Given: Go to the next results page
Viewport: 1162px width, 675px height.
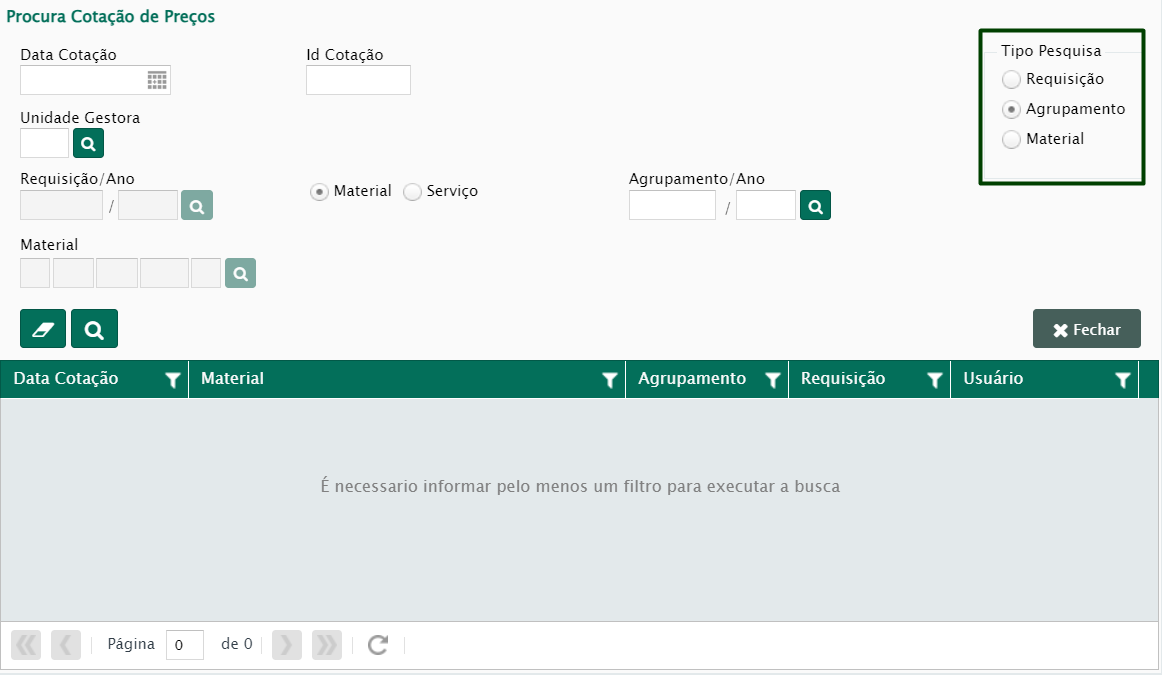Looking at the screenshot, I should click(x=286, y=645).
